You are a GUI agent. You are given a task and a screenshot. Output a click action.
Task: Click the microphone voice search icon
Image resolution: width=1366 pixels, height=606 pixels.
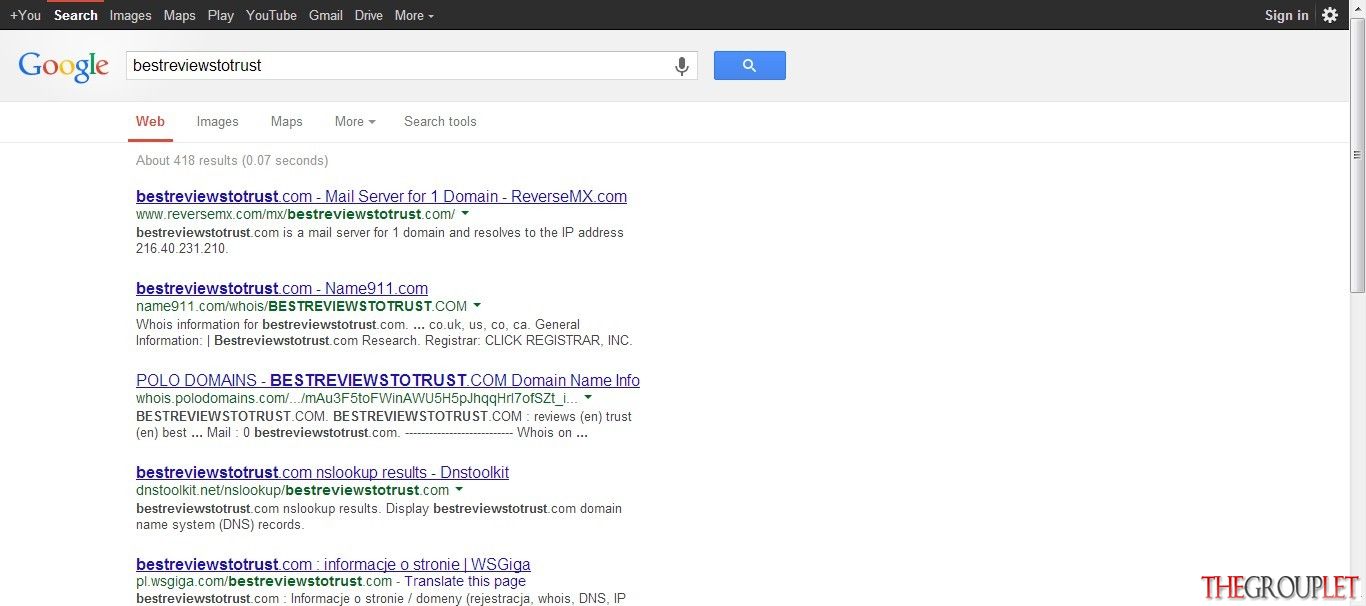tap(682, 66)
